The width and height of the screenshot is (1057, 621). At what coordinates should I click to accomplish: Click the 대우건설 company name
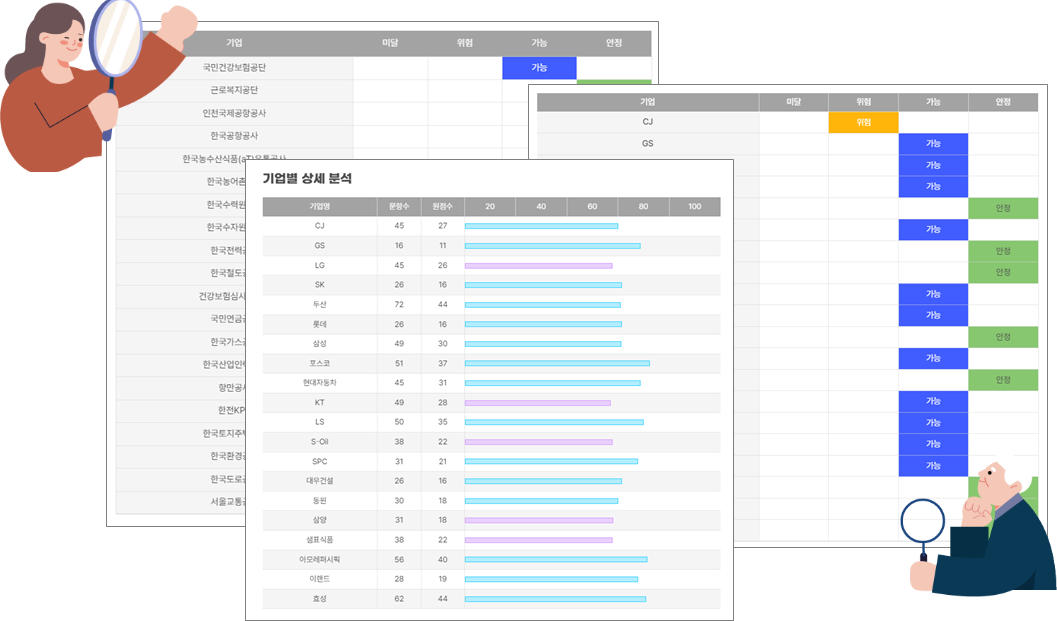tap(320, 481)
